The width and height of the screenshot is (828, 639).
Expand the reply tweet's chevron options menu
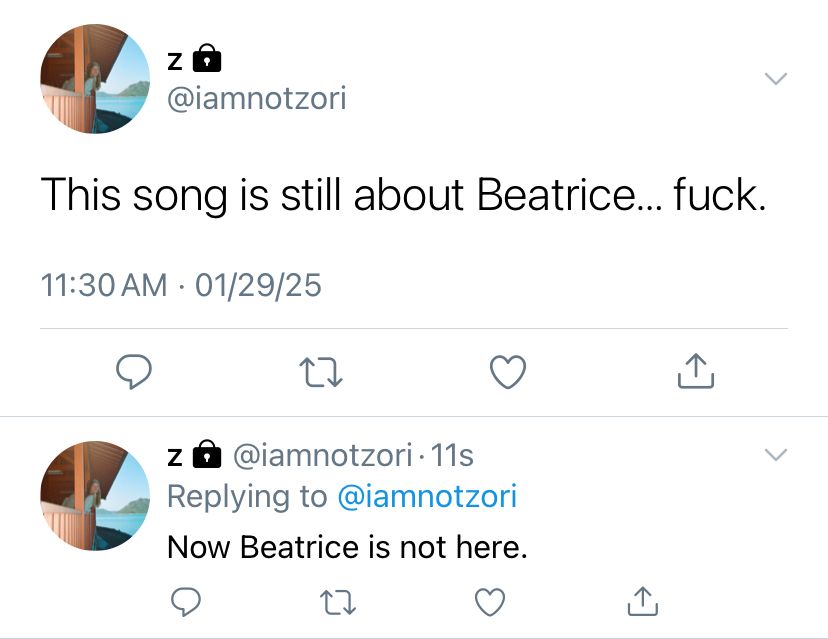tap(775, 455)
